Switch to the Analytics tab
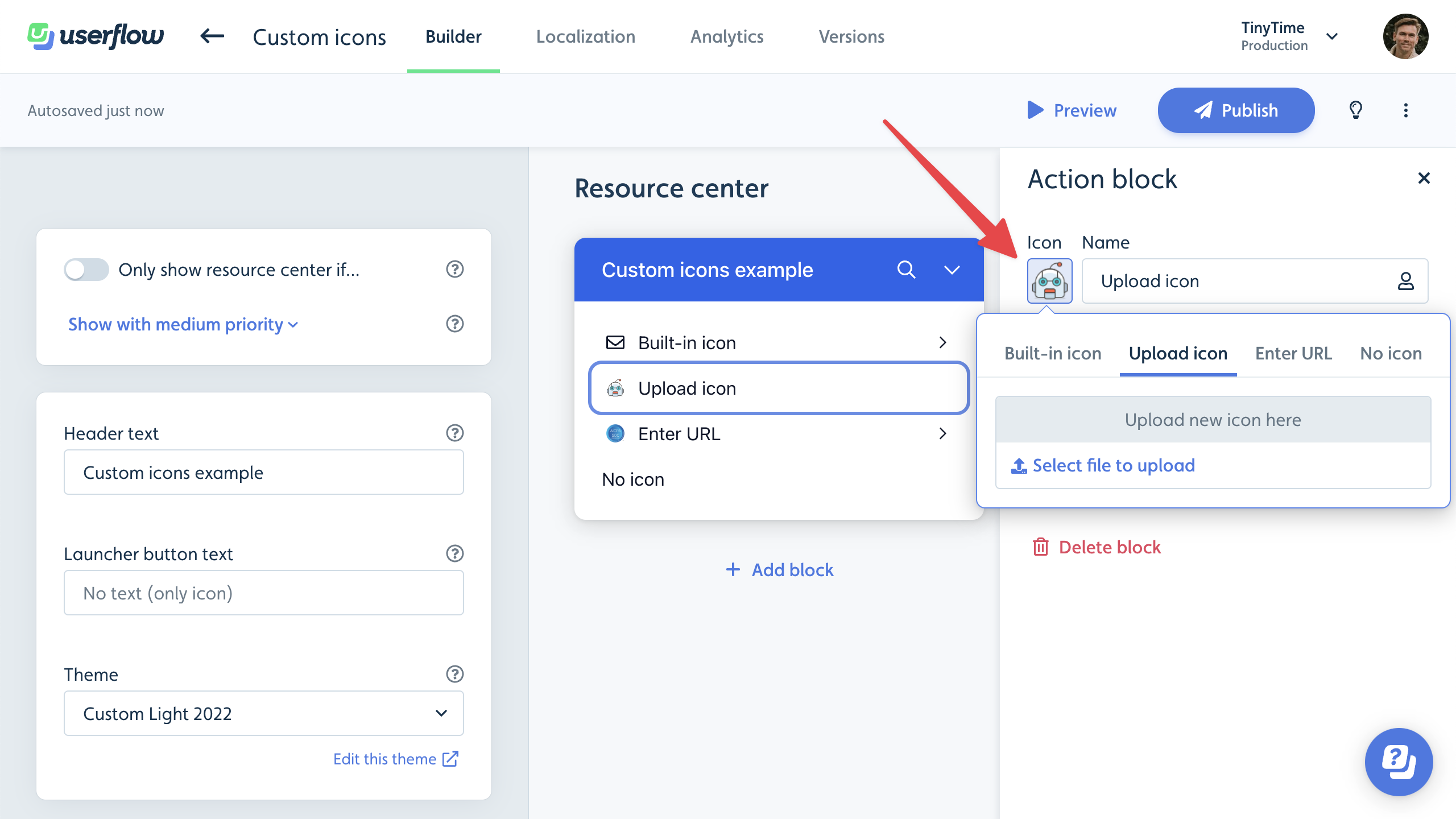 tap(727, 36)
